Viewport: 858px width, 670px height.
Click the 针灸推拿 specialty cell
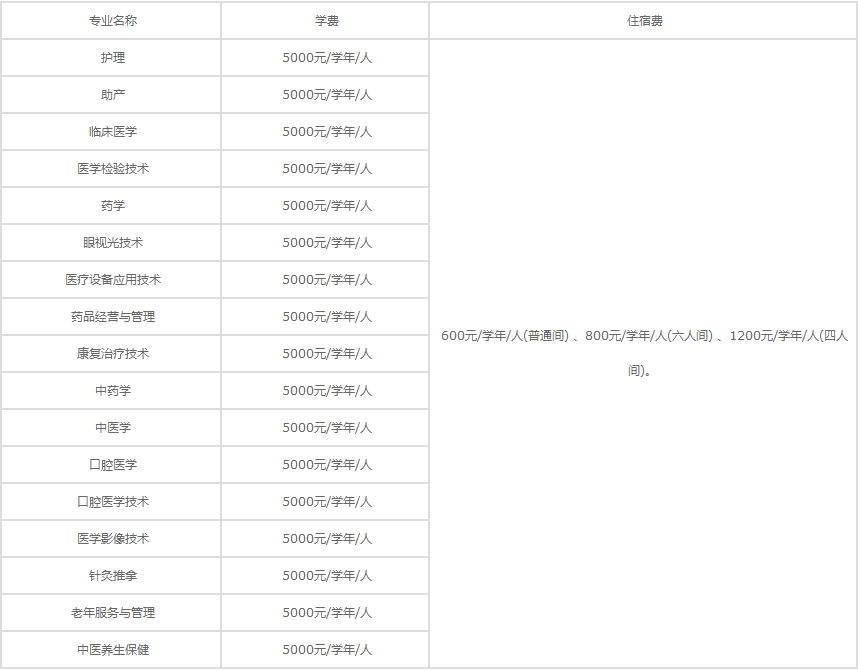[110, 575]
